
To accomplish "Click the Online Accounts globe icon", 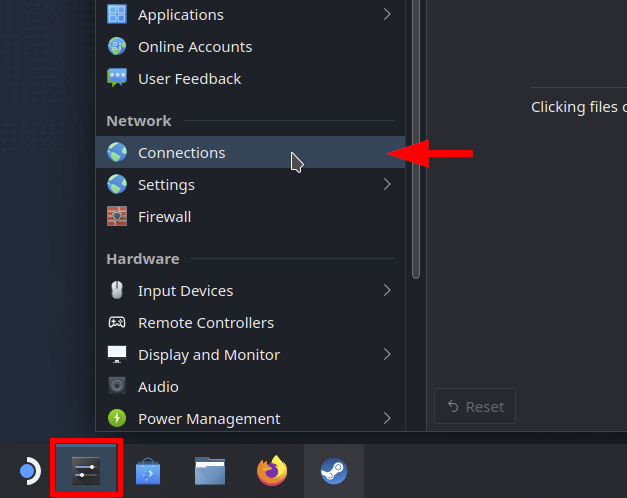I will pyautogui.click(x=117, y=46).
